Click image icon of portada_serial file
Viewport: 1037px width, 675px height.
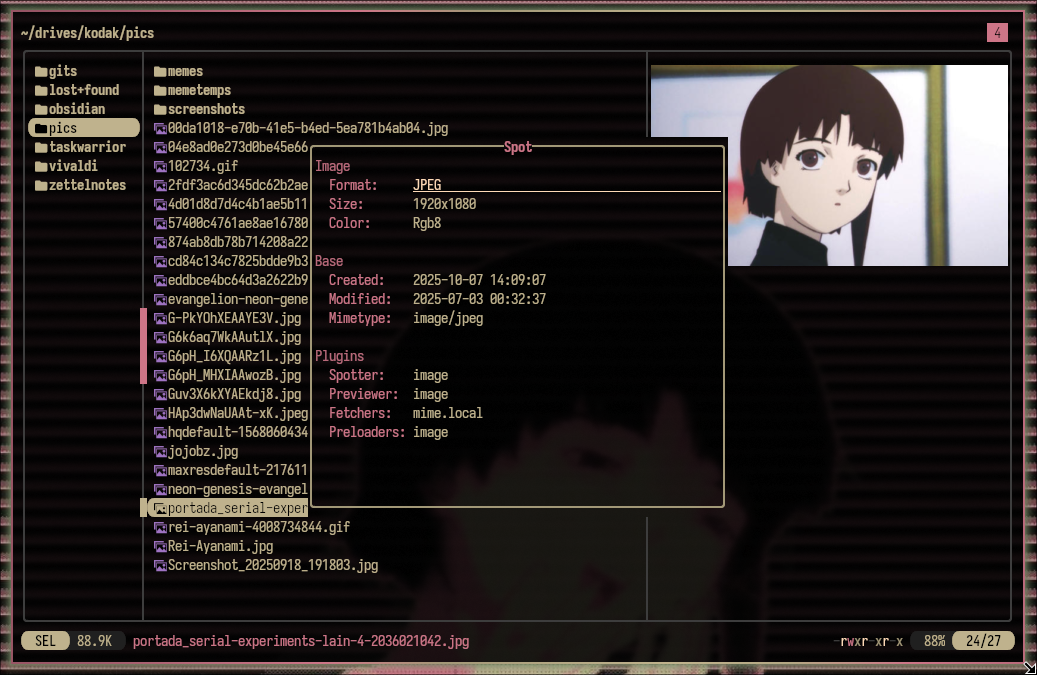click(160, 508)
